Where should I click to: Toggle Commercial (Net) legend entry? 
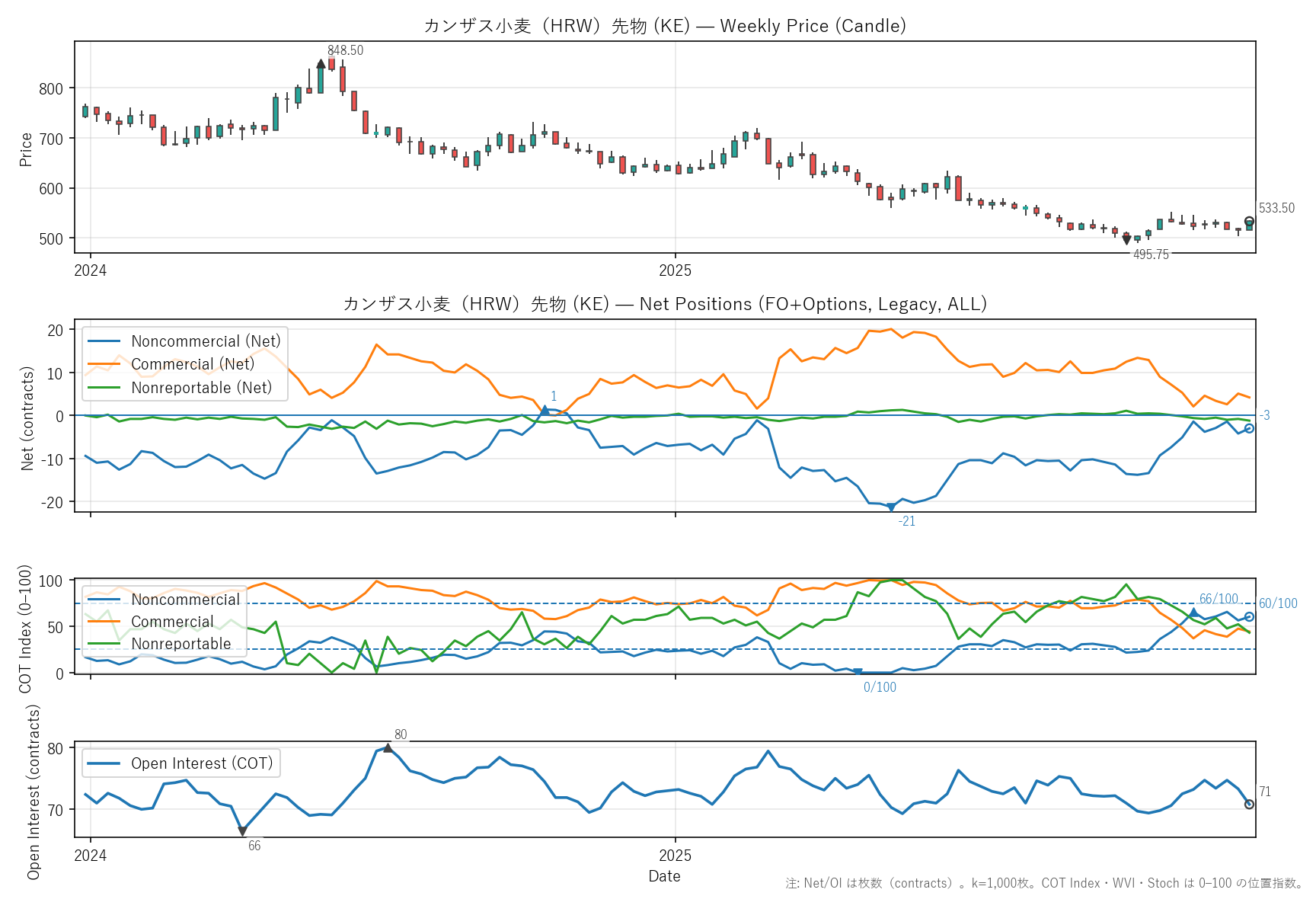coord(192,364)
